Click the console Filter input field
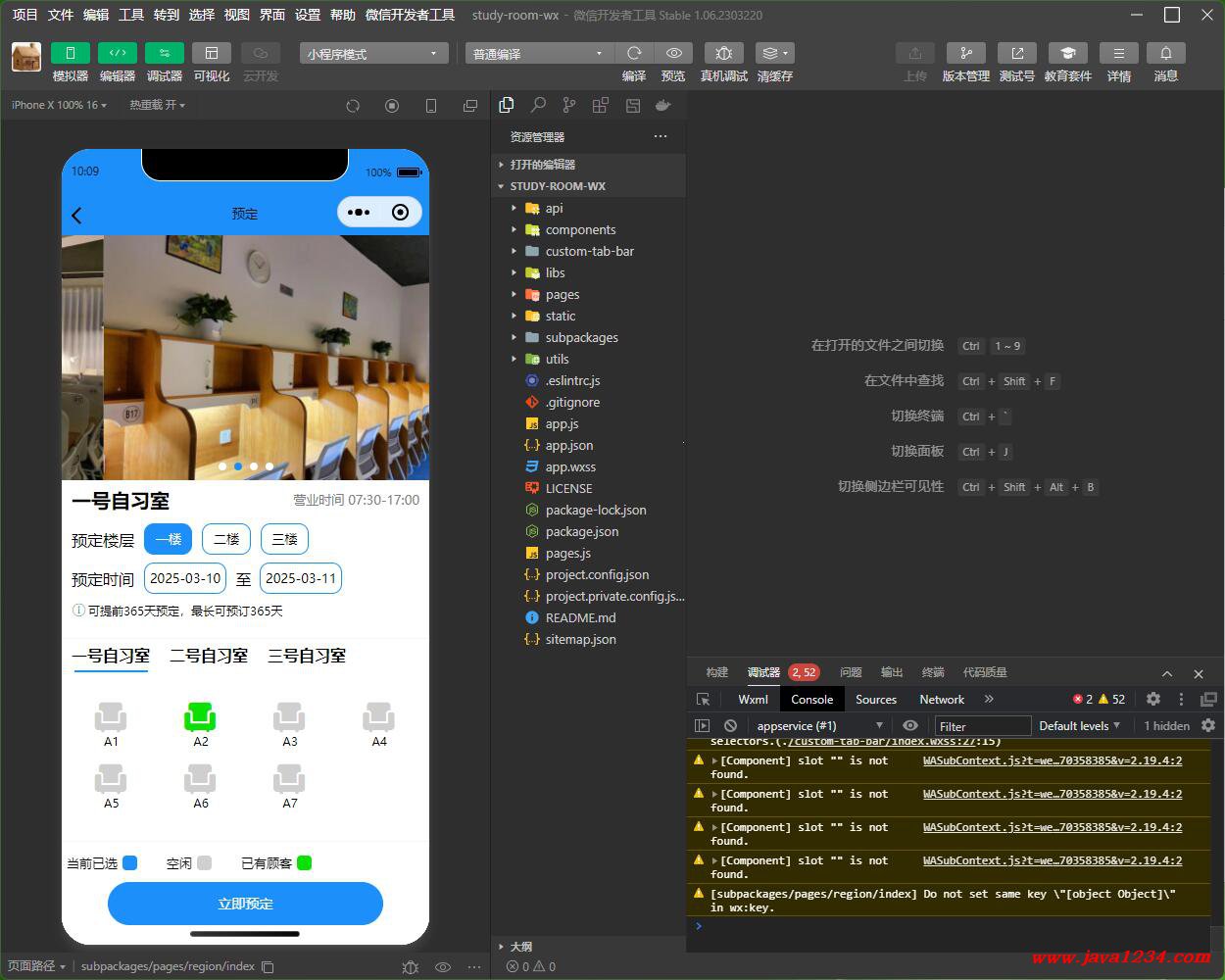The image size is (1225, 980). [982, 726]
